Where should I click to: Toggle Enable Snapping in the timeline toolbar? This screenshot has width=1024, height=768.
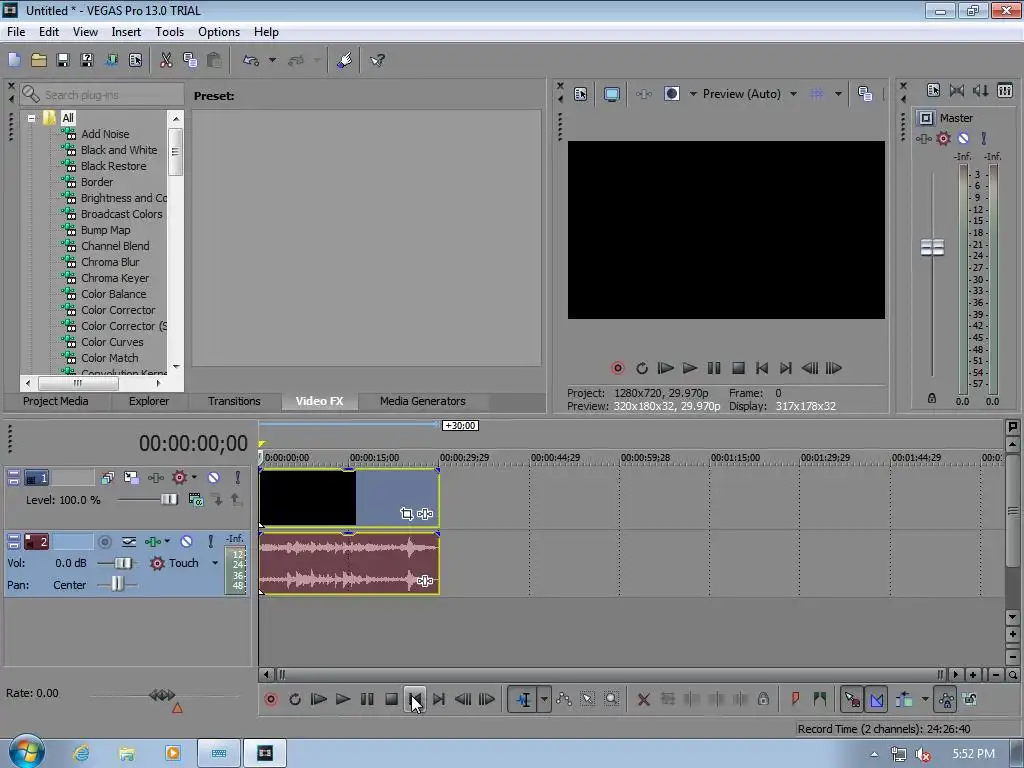[x=852, y=699]
